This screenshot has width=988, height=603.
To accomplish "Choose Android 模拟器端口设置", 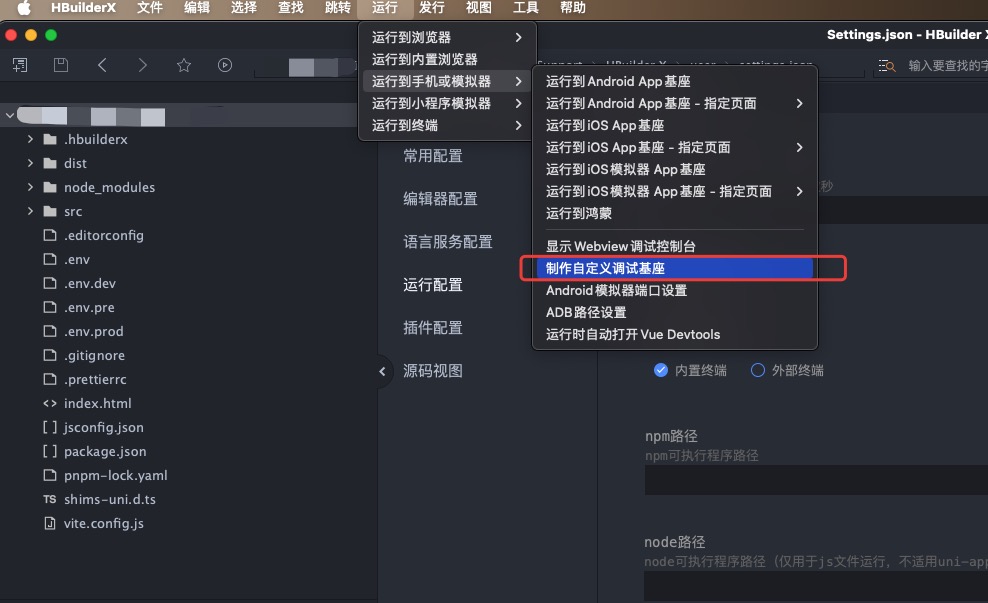I will point(674,290).
